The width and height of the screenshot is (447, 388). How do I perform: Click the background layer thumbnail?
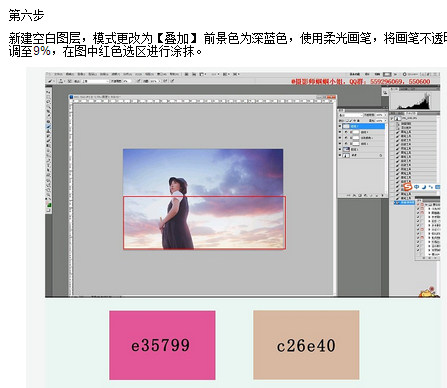[346, 155]
